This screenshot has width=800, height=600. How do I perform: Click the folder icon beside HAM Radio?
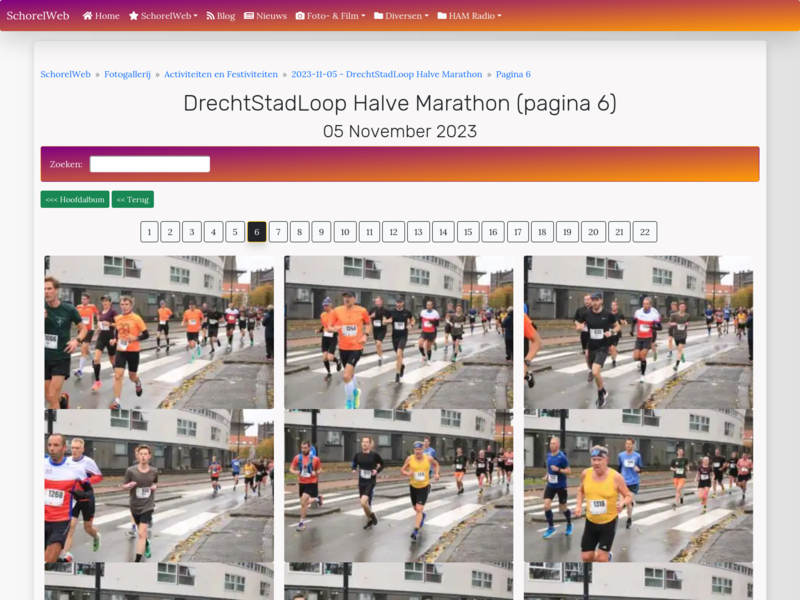click(442, 16)
